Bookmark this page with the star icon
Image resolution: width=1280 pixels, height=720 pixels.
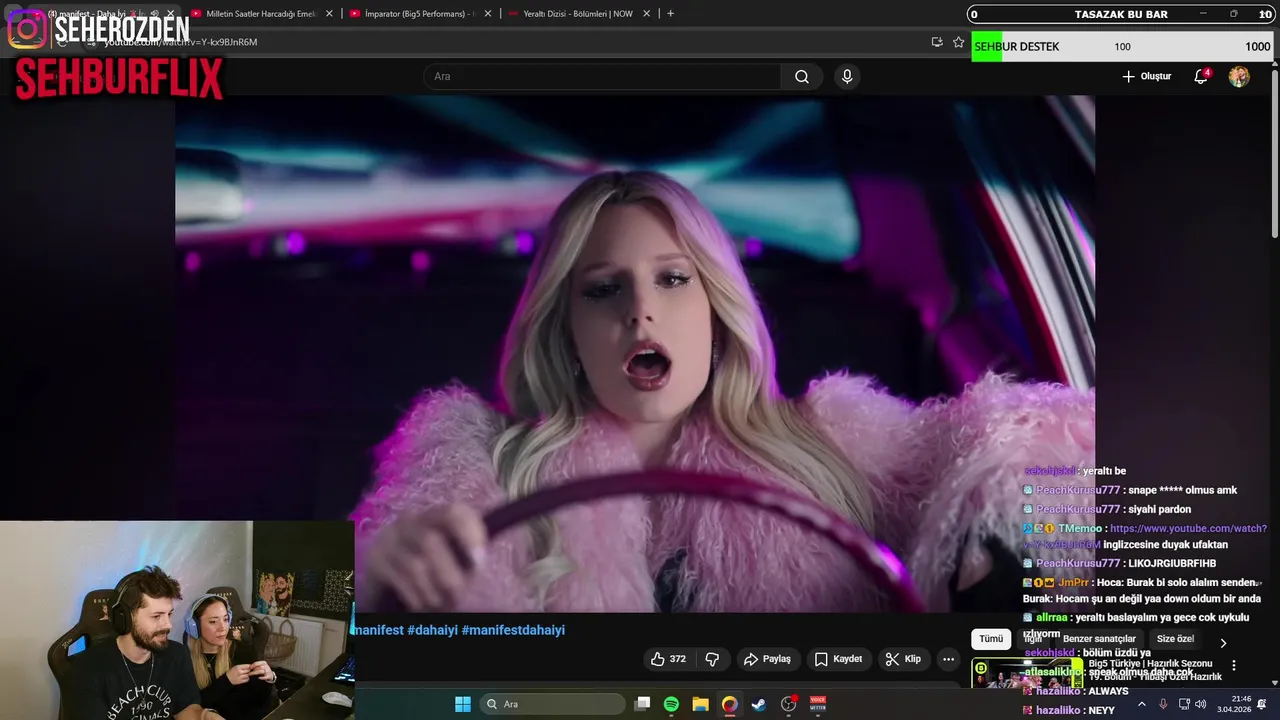click(x=958, y=42)
